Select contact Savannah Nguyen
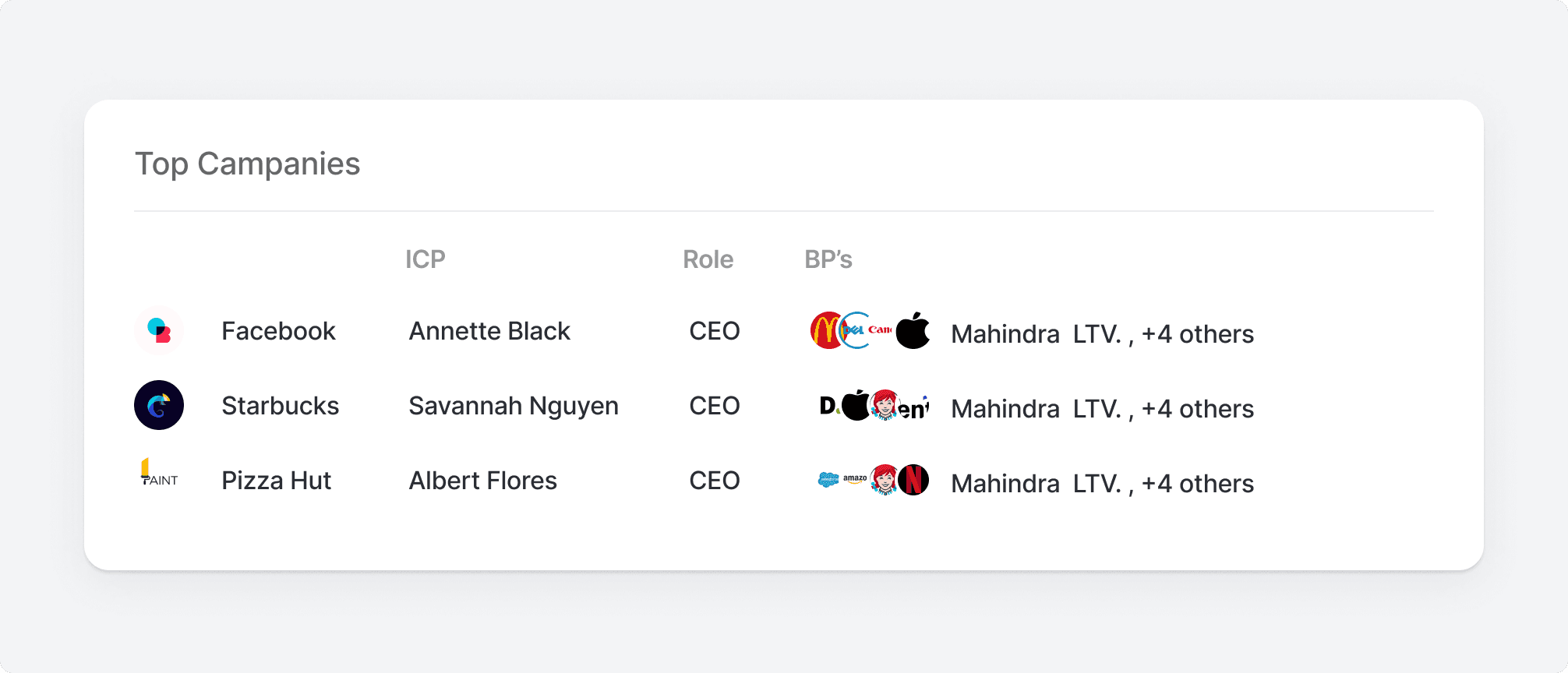This screenshot has width=1568, height=673. 514,406
